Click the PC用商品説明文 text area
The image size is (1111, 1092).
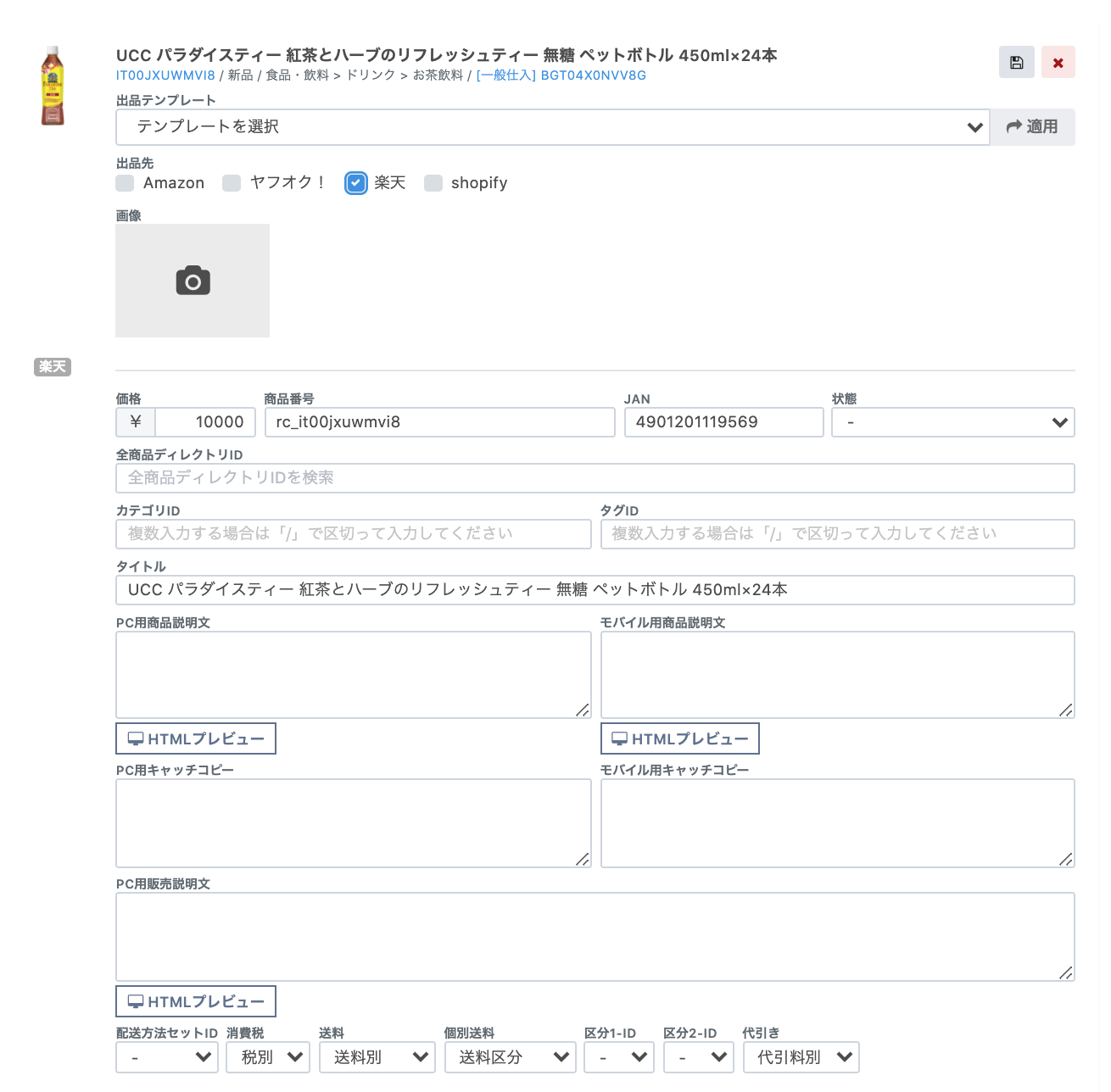tap(353, 675)
